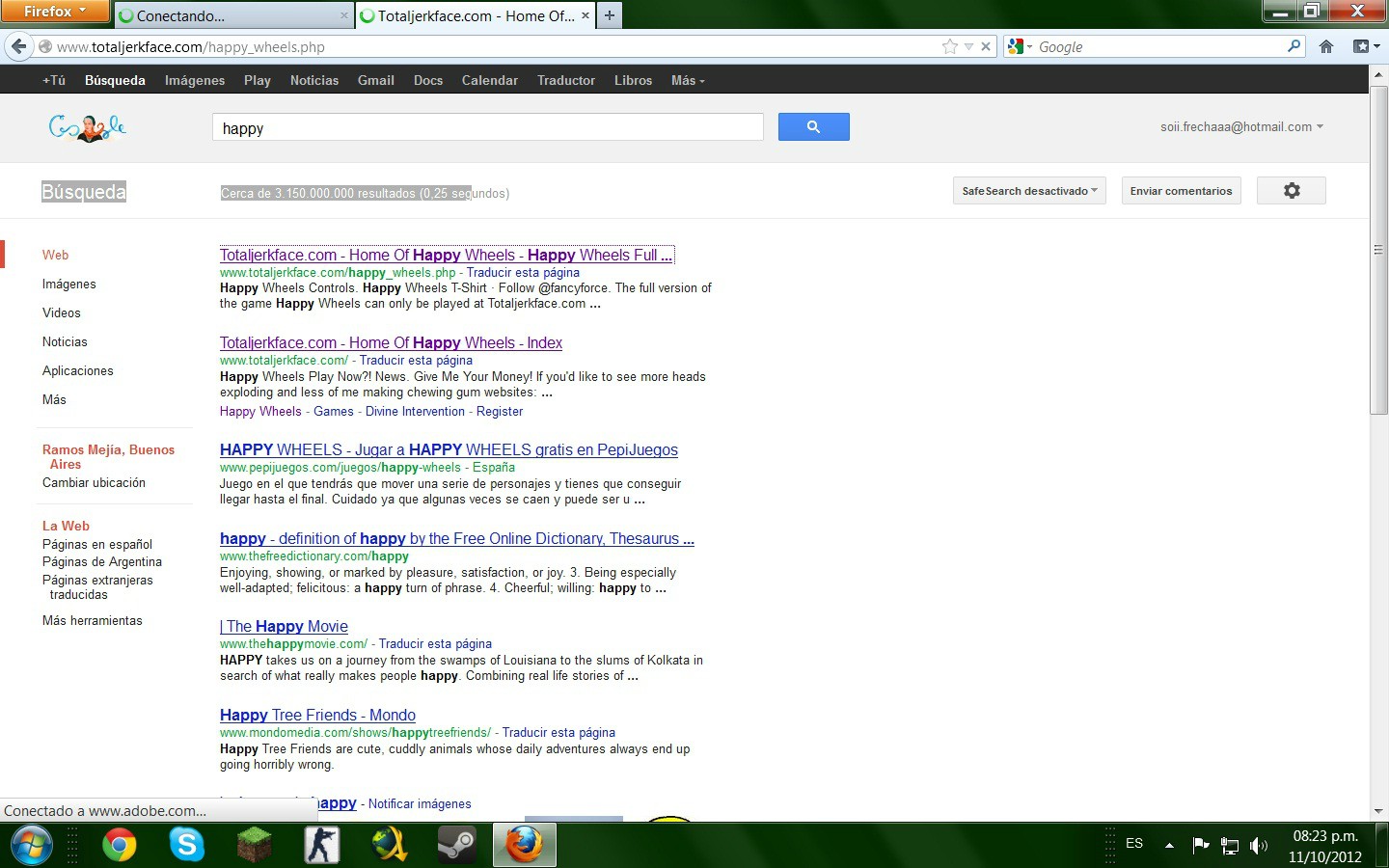This screenshot has height=868, width=1389.
Task: Expand SafeSearch desactivado dropdown
Action: click(1029, 191)
